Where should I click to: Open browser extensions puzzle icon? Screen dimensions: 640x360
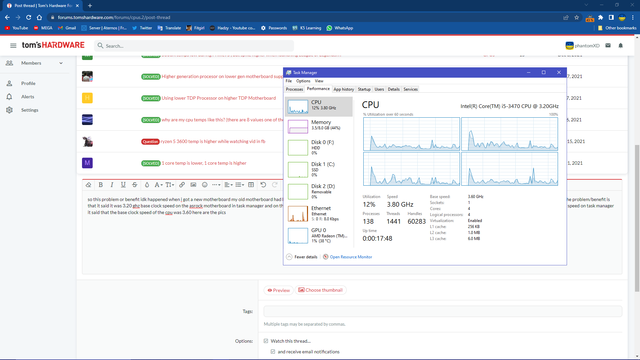point(600,18)
